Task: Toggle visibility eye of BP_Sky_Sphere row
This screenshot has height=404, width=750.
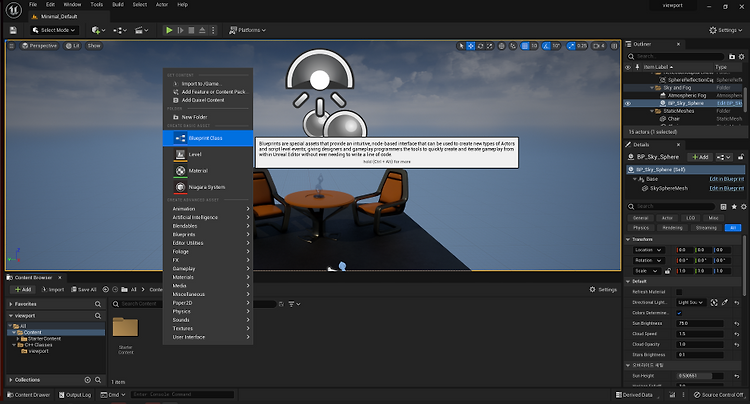Action: coord(628,103)
